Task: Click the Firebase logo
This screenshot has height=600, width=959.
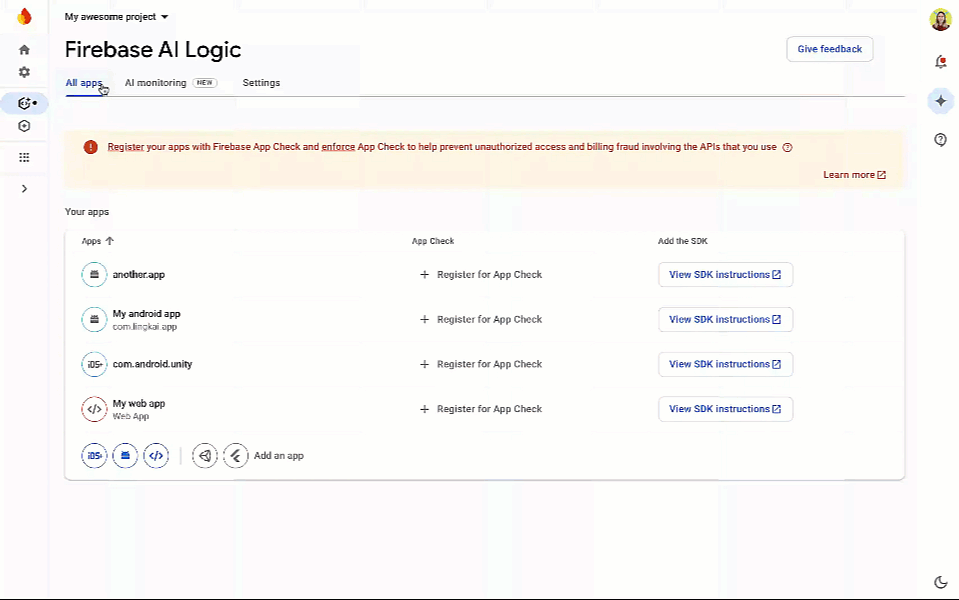Action: [x=24, y=17]
